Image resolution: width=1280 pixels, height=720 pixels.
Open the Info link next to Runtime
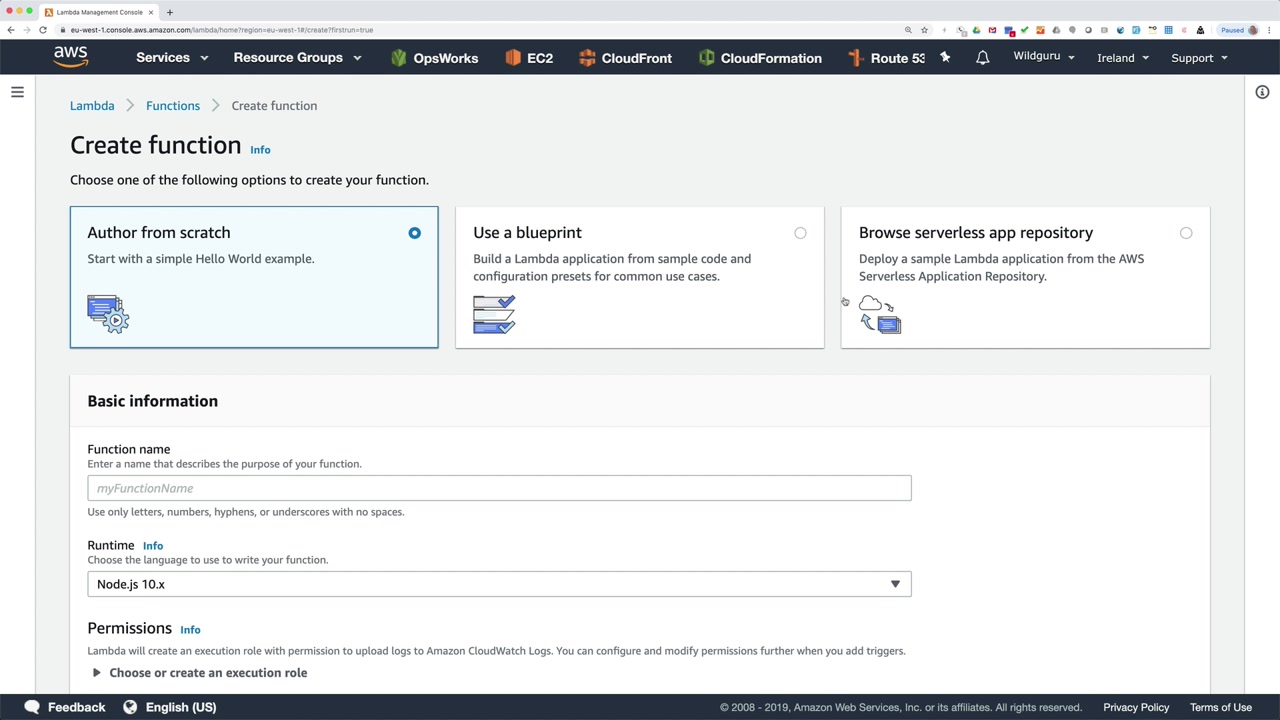(x=152, y=546)
